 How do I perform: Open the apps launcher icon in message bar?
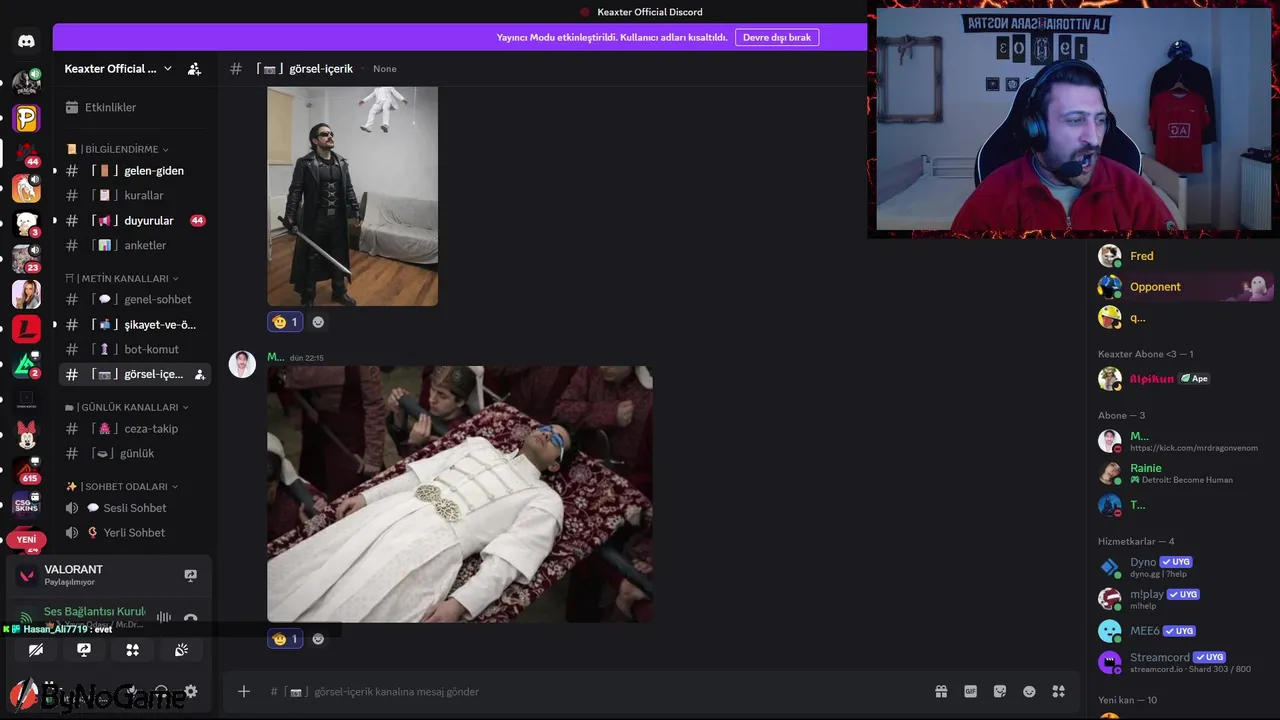click(1059, 691)
